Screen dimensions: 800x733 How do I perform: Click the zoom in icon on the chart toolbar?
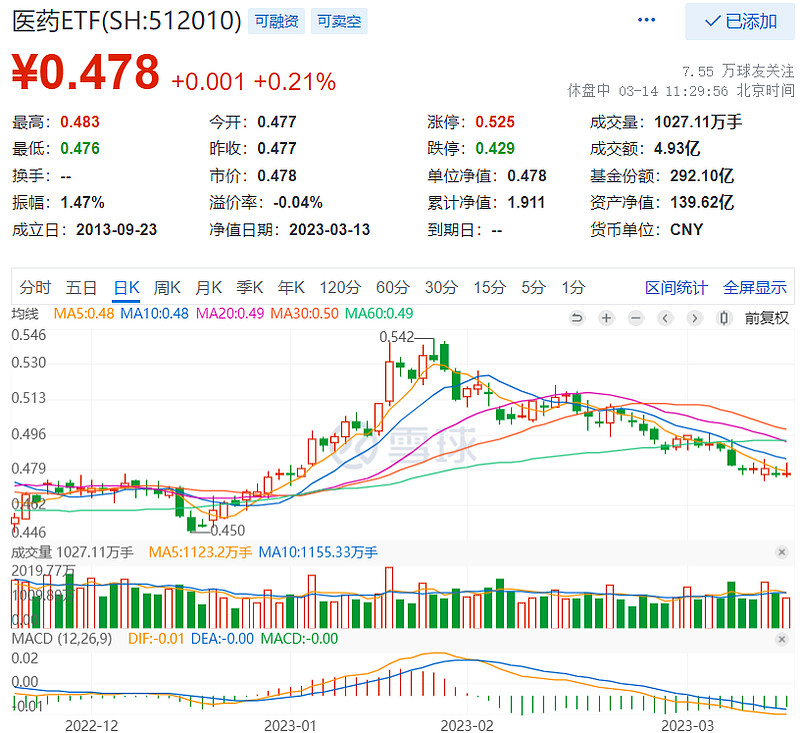coord(605,318)
